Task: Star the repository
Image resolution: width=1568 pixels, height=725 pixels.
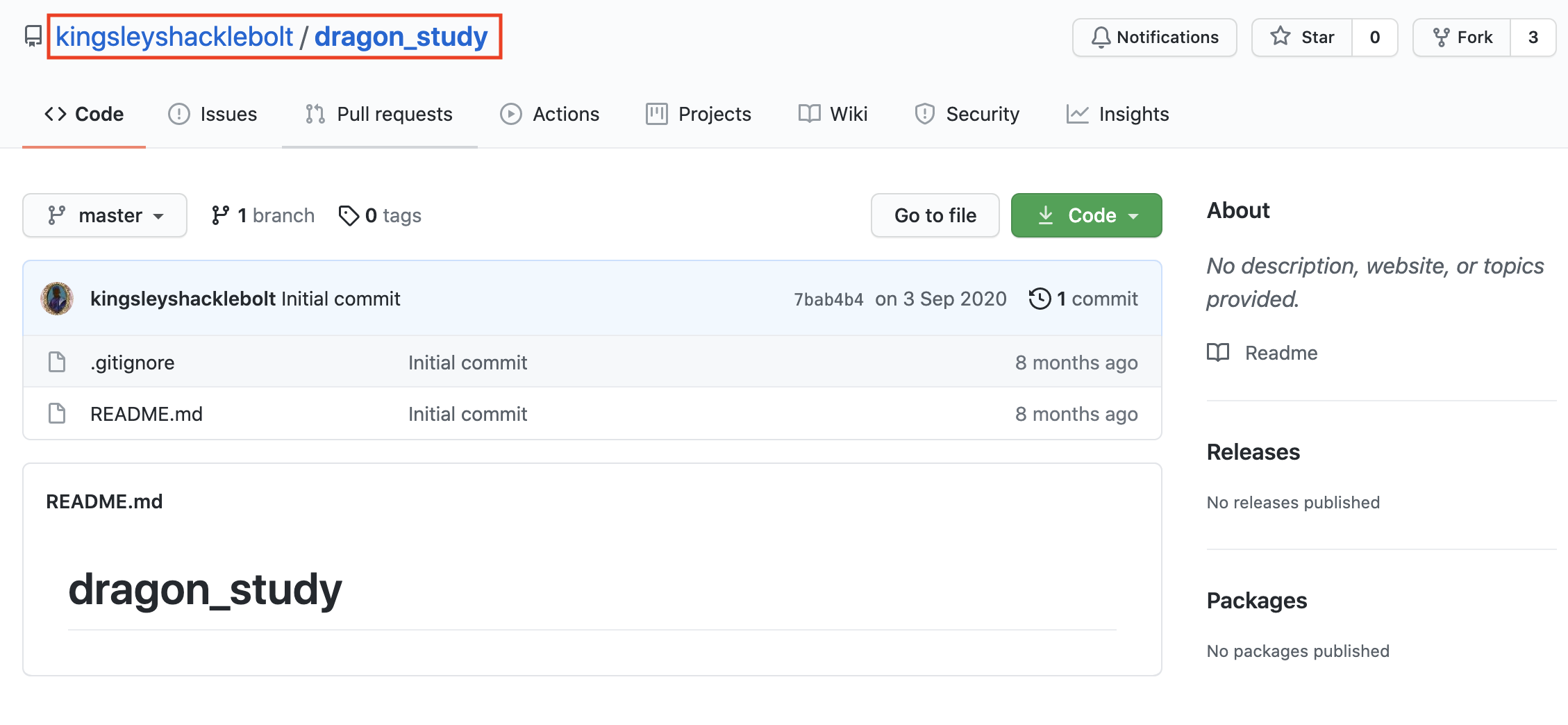Action: pyautogui.click(x=1302, y=37)
